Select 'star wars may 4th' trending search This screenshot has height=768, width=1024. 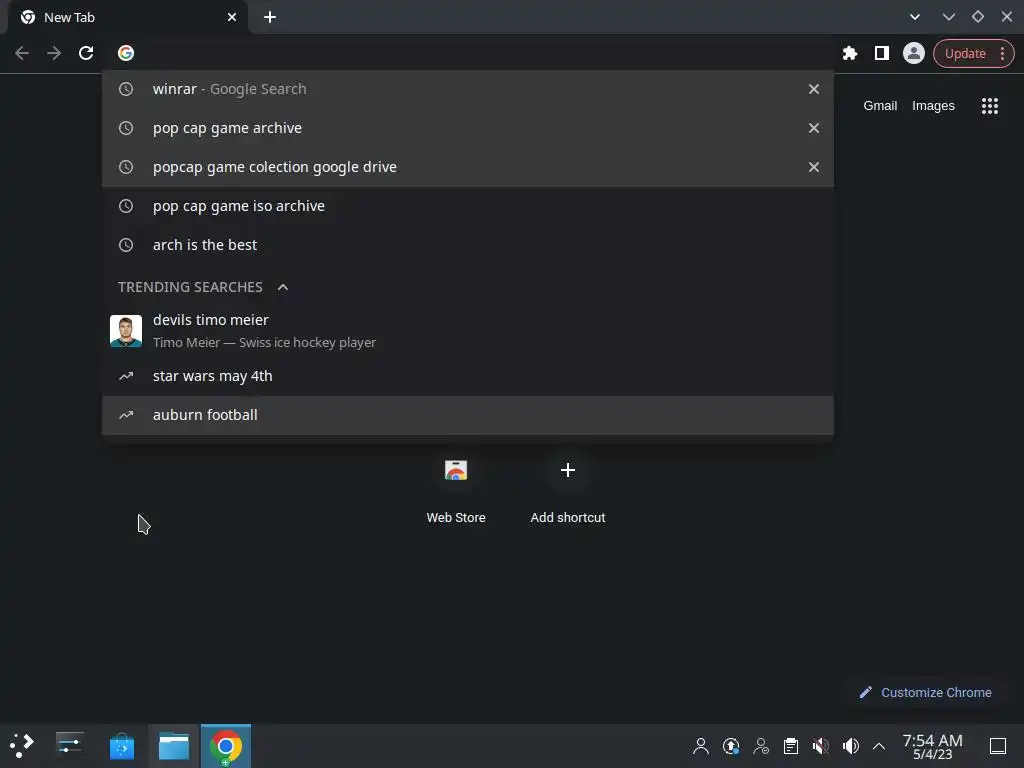(468, 376)
